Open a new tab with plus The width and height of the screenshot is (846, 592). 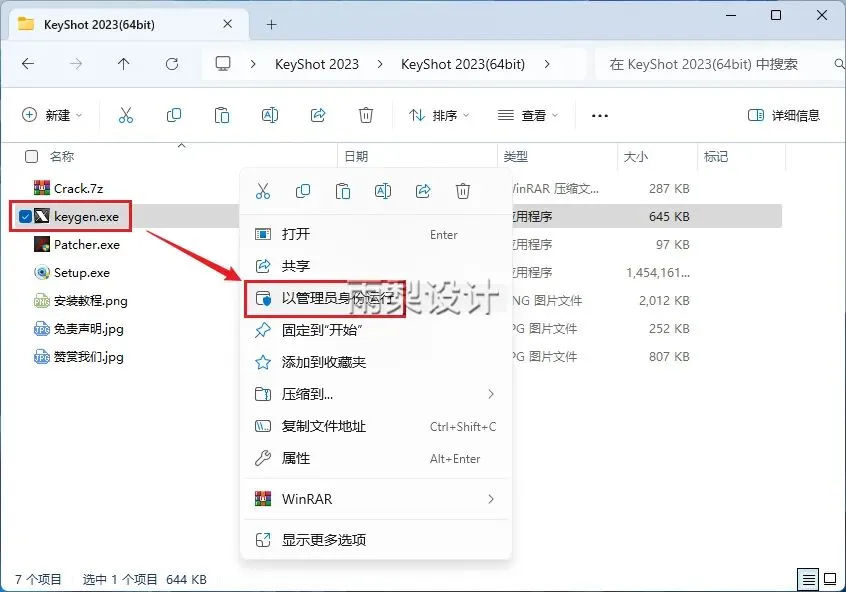271,24
